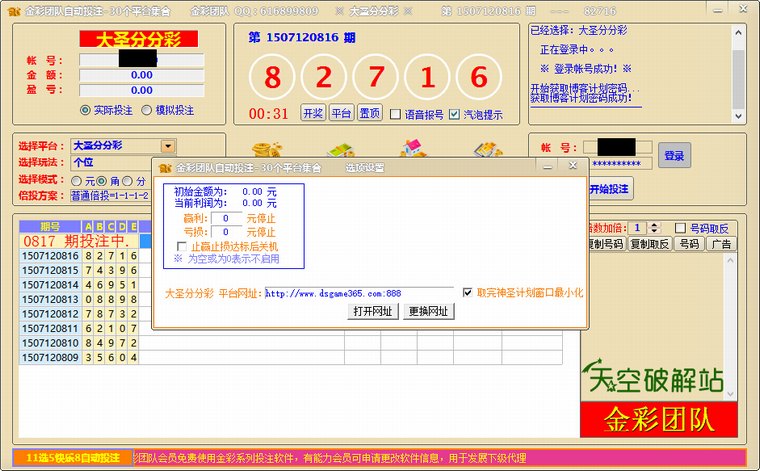The image size is (760, 471).
Task: Click the 11选5快乐8自动投注 orange label
Action: tap(73, 457)
